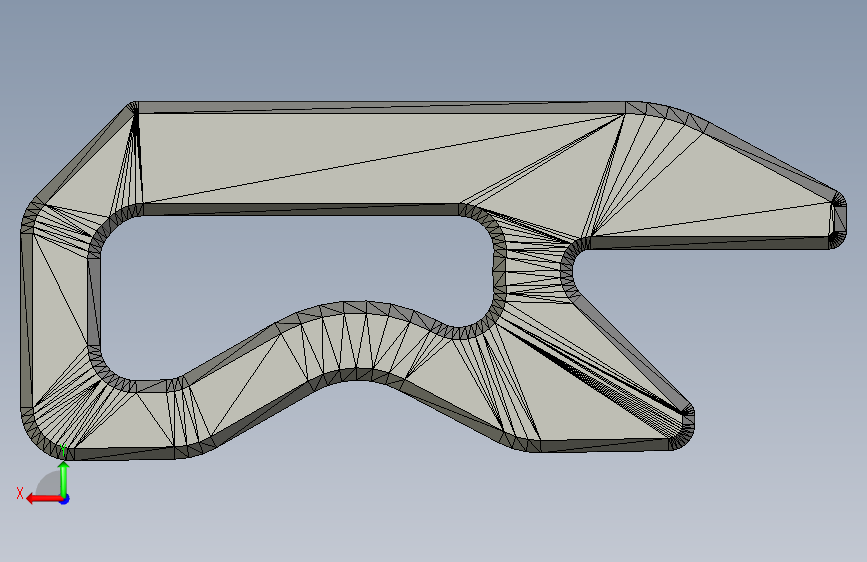Screen dimensions: 867x562
Task: Click the blue Z axis dot at the triad origin
Action: 65,499
